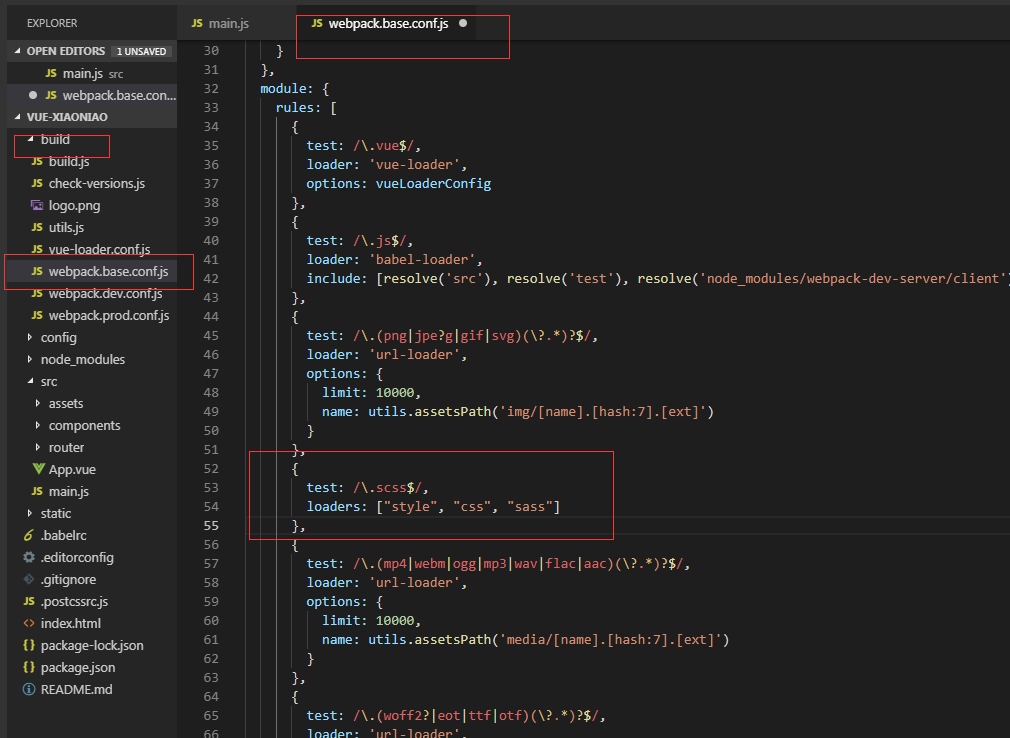
Task: Click the 'img/[name].[hash:7].[ext]' string
Action: point(604,412)
